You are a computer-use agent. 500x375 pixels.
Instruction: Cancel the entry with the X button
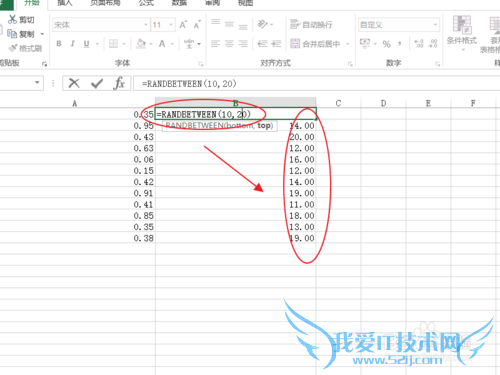point(74,83)
